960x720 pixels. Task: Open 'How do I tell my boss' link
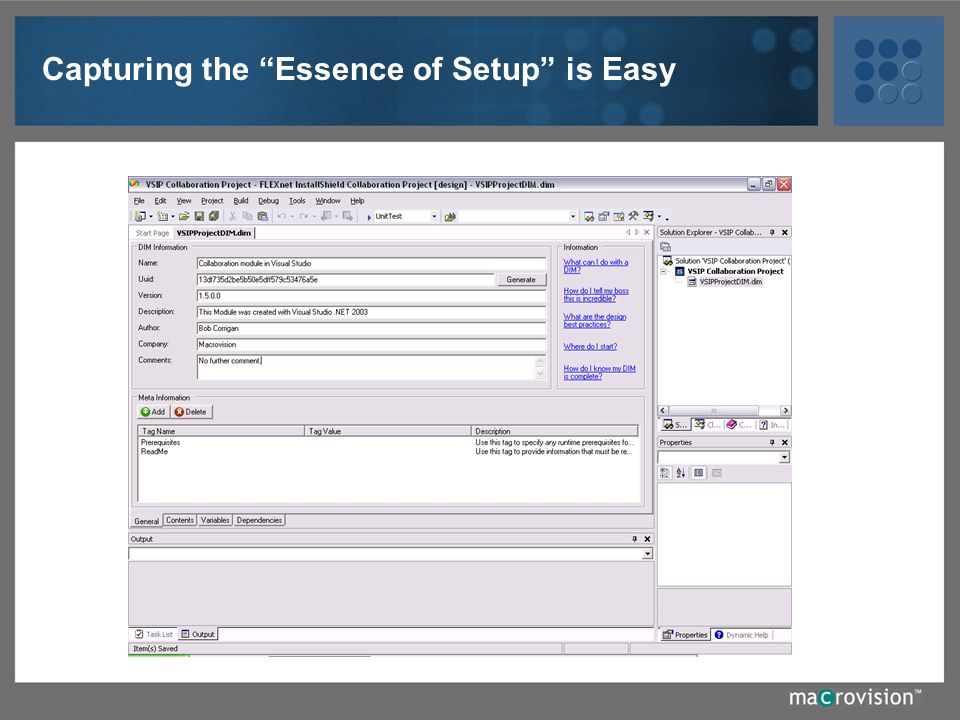pos(596,294)
